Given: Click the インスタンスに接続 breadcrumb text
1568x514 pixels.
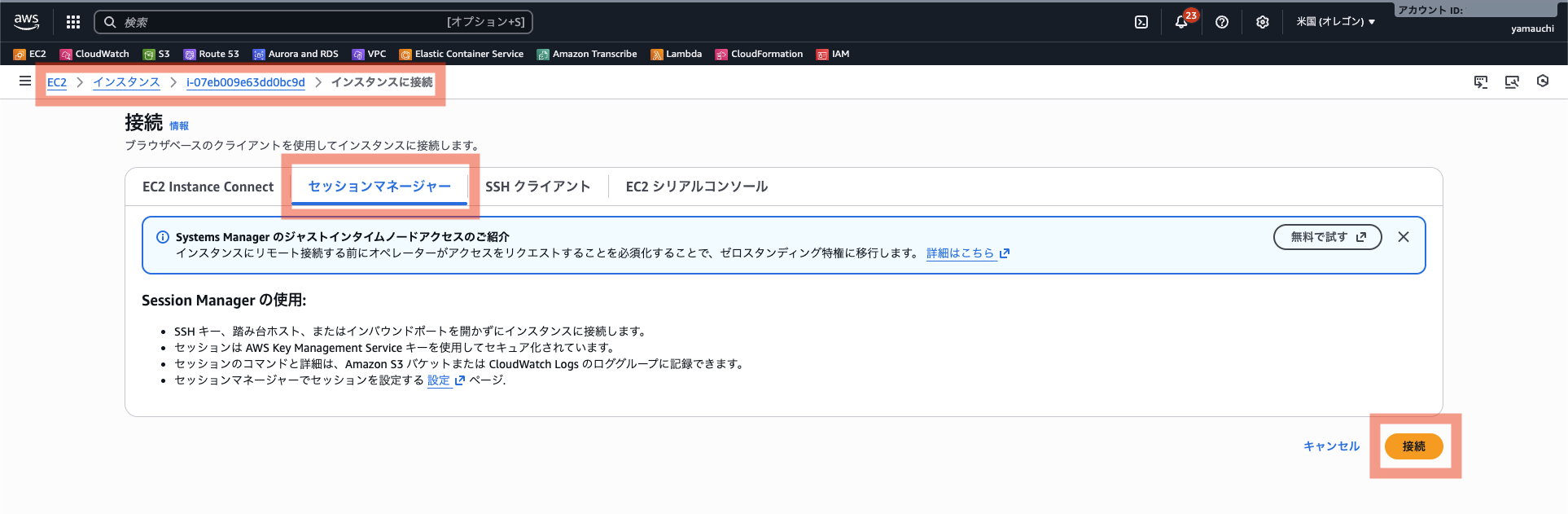Looking at the screenshot, I should click(382, 82).
